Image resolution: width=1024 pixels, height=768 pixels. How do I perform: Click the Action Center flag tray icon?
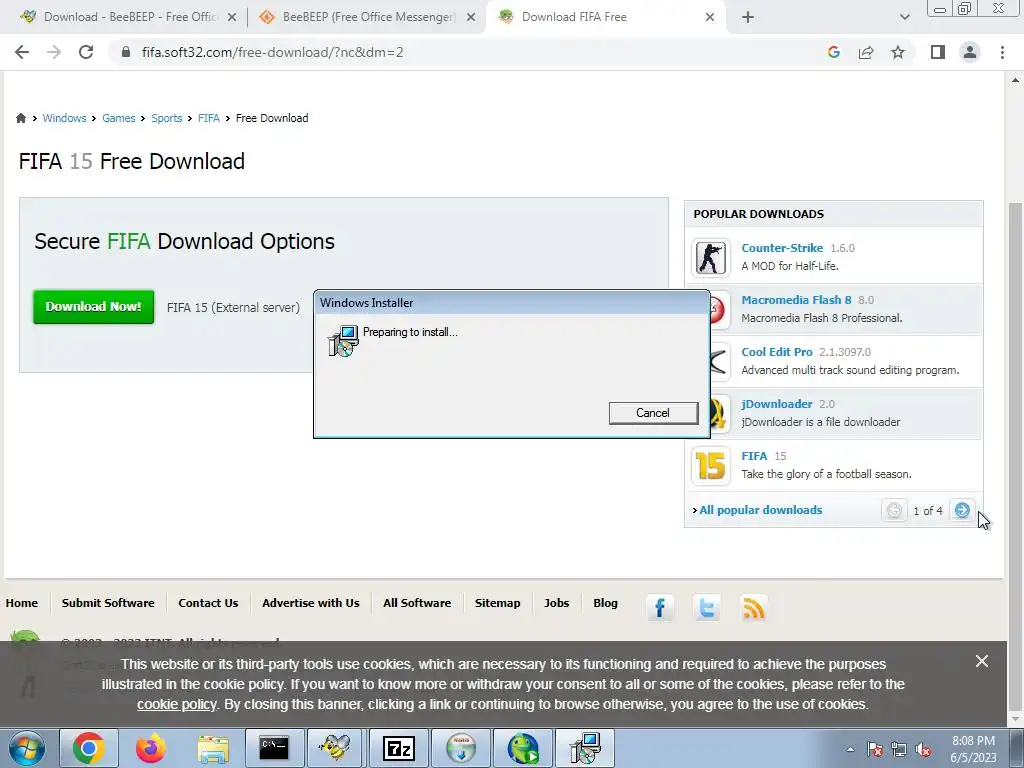coord(875,749)
